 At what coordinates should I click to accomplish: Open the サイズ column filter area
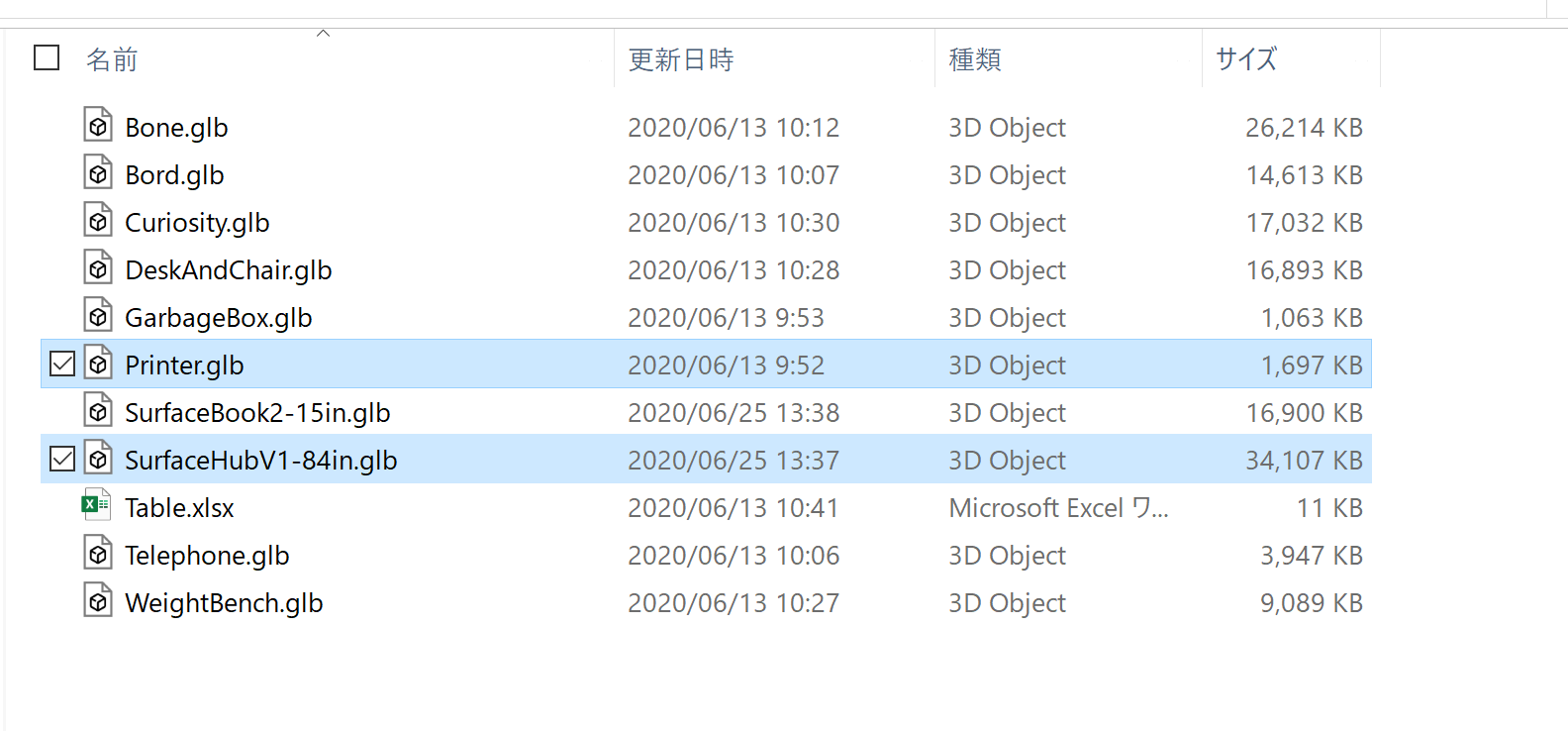pyautogui.click(x=1245, y=58)
